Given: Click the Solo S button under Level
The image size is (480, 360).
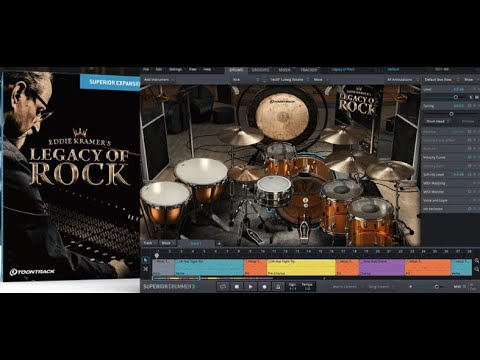Looking at the screenshot, I should [x=471, y=97].
